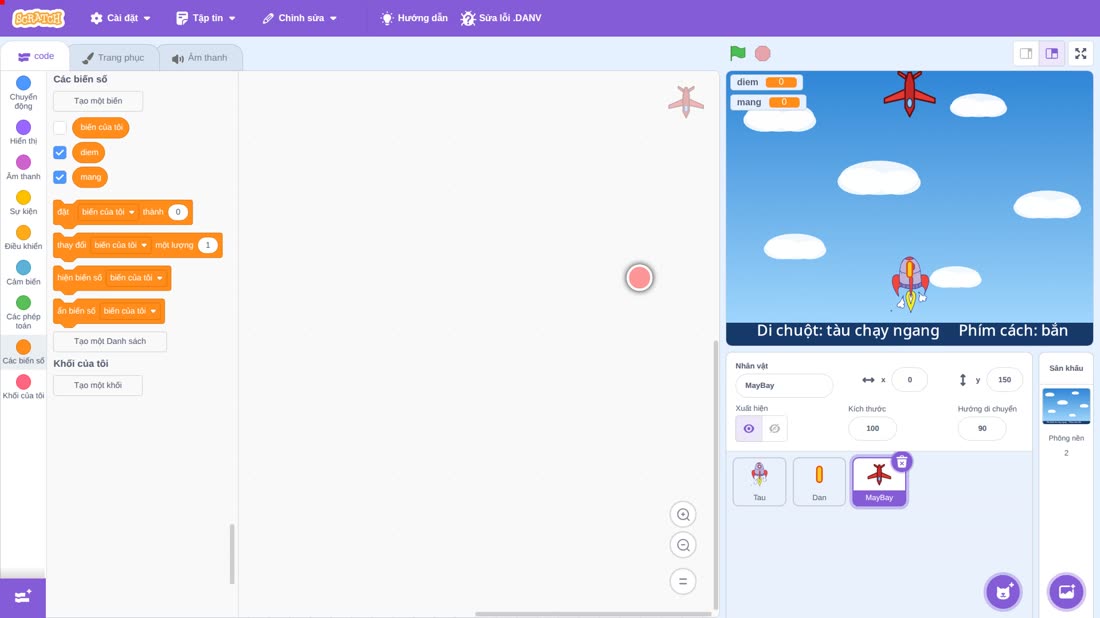Click the Scratch logo
Viewport: 1100px width, 618px height.
(x=39, y=18)
